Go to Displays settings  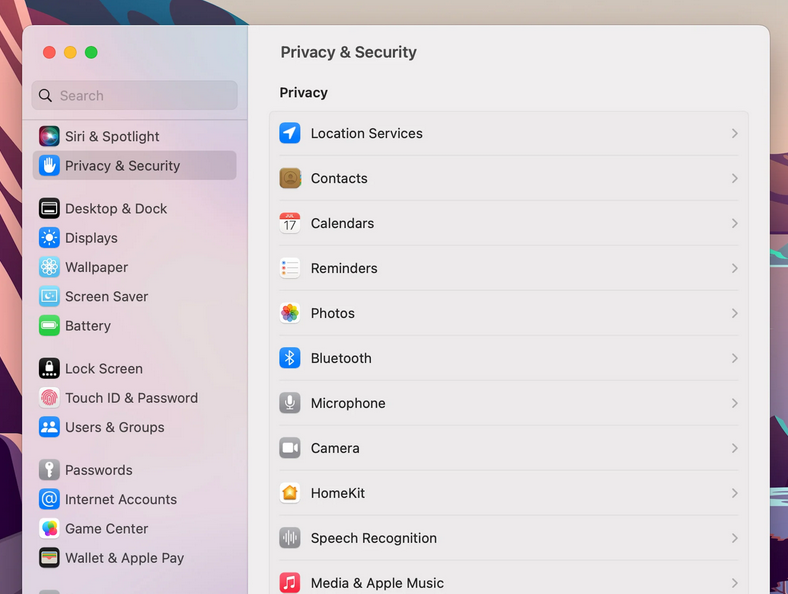pyautogui.click(x=134, y=238)
